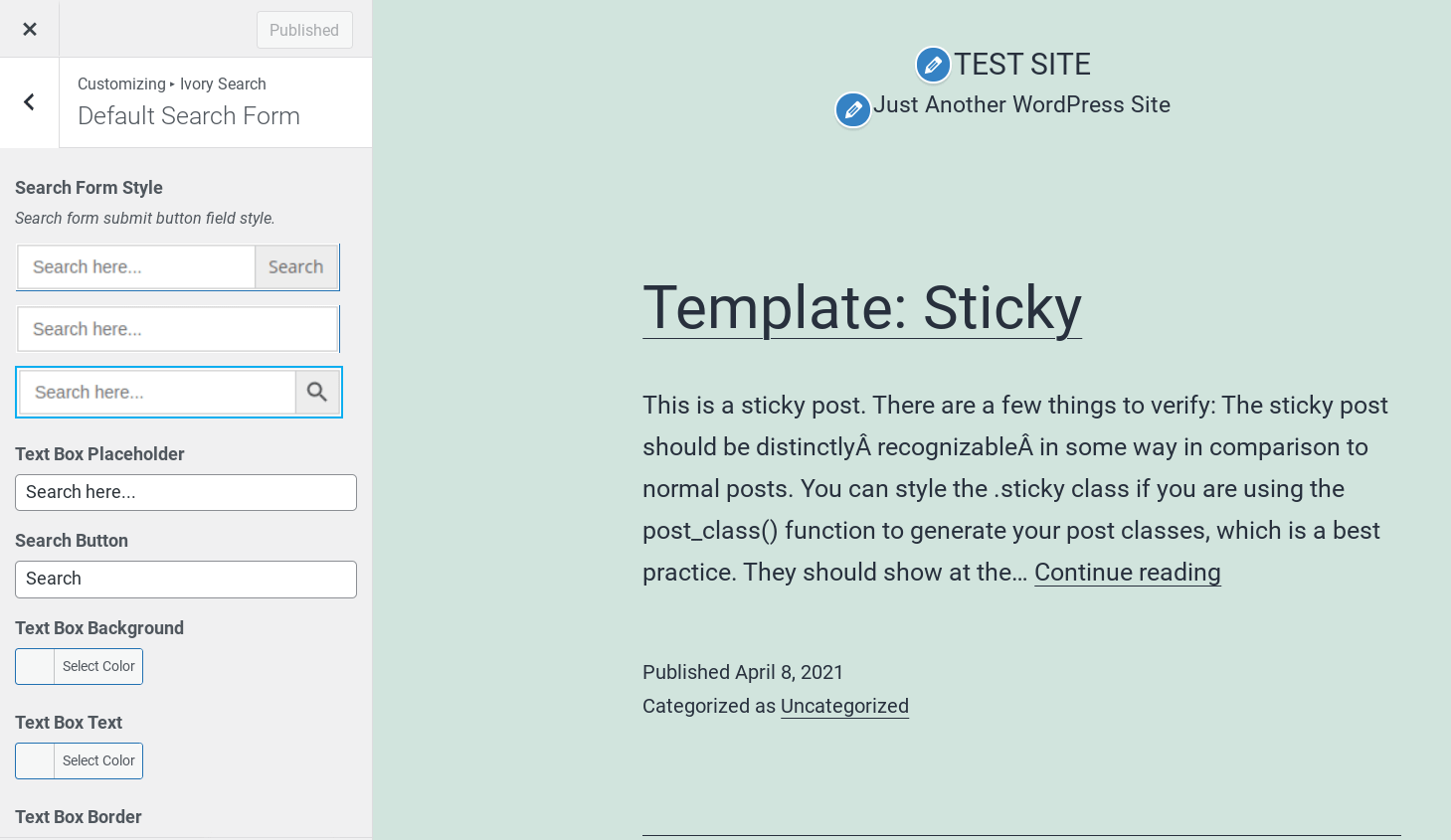
Task: Open the Uncategorized category link
Action: 844,706
